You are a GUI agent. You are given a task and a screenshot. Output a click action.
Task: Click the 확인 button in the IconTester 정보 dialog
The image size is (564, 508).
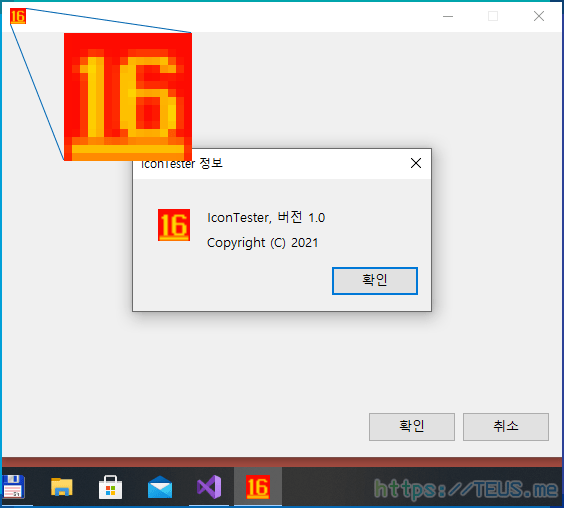(x=375, y=281)
